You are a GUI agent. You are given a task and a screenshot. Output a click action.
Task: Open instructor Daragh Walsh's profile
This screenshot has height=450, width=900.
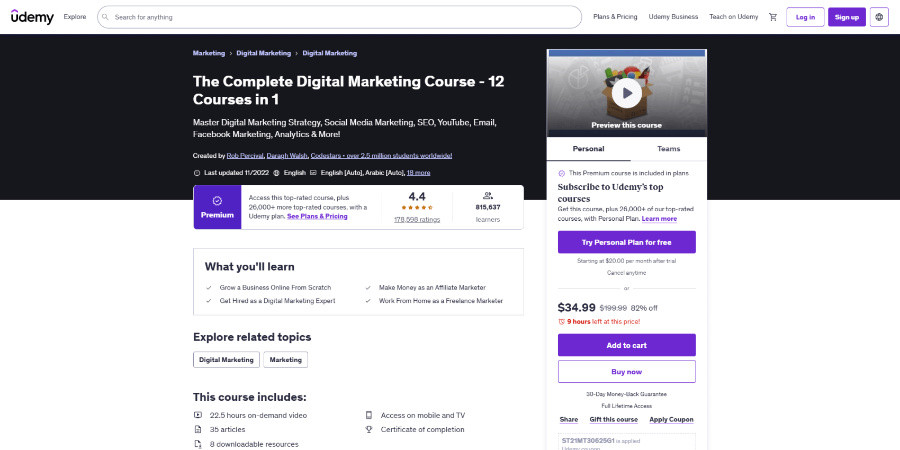pyautogui.click(x=287, y=156)
